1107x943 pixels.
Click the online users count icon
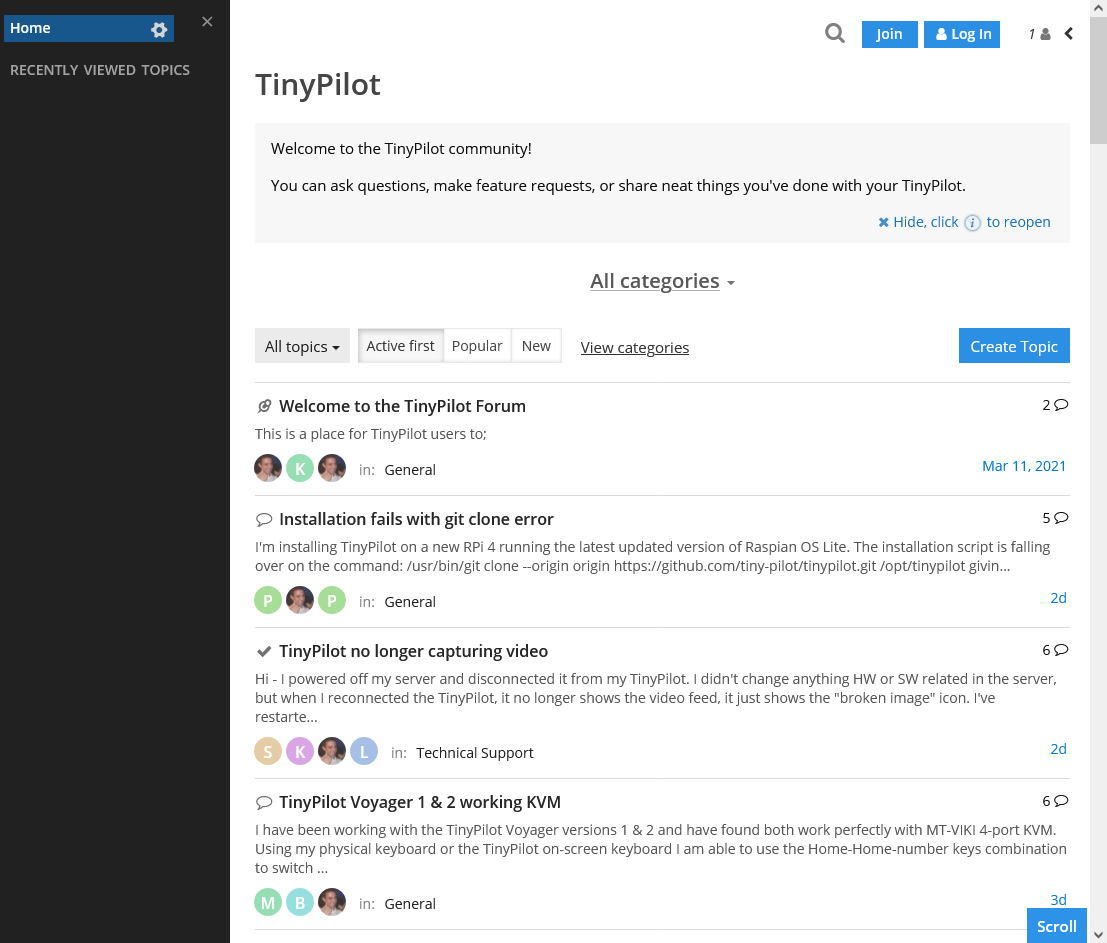coord(1039,34)
